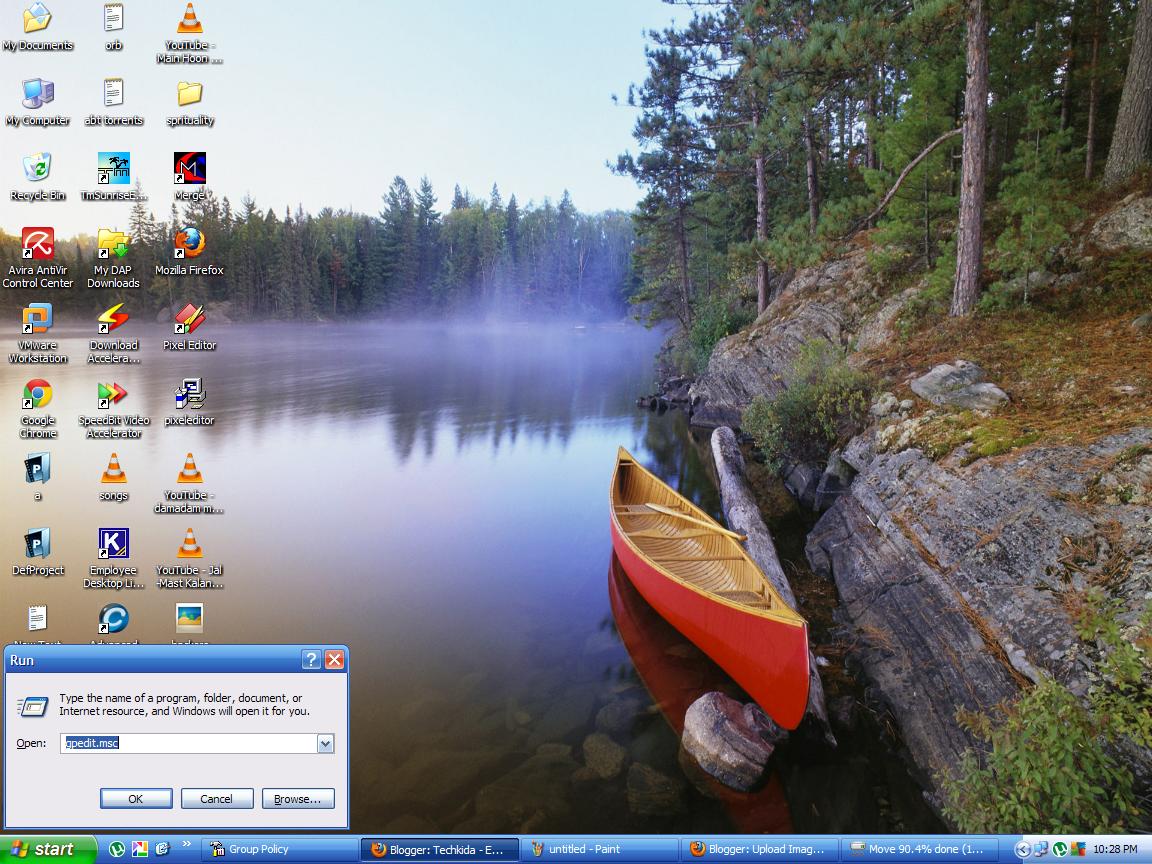Collapse the system tray hidden icons chevron
1152x864 pixels.
(1025, 850)
